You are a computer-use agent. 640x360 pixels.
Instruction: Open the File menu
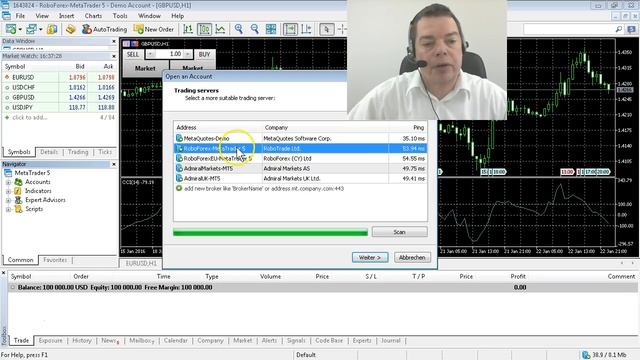point(20,16)
